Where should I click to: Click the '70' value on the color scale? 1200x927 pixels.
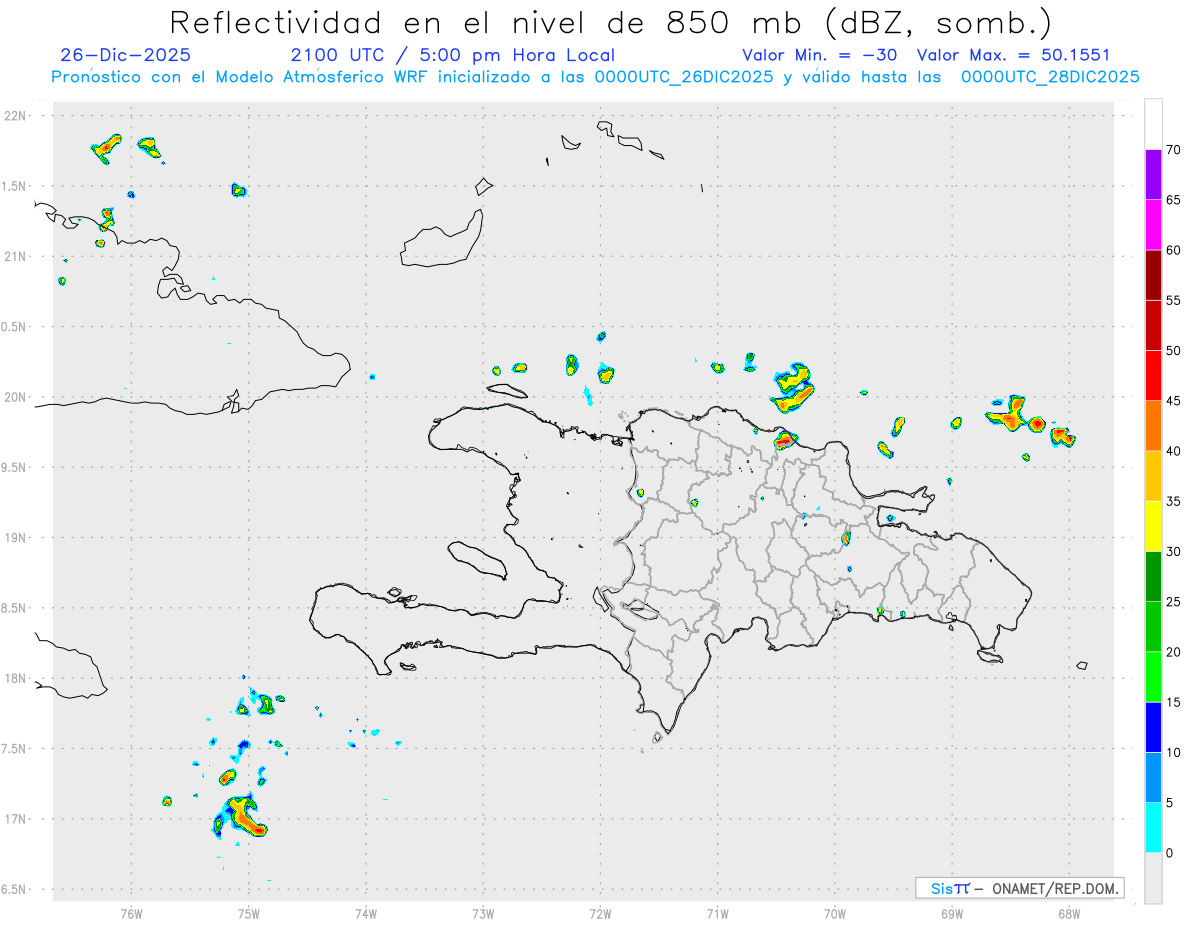point(1173,150)
